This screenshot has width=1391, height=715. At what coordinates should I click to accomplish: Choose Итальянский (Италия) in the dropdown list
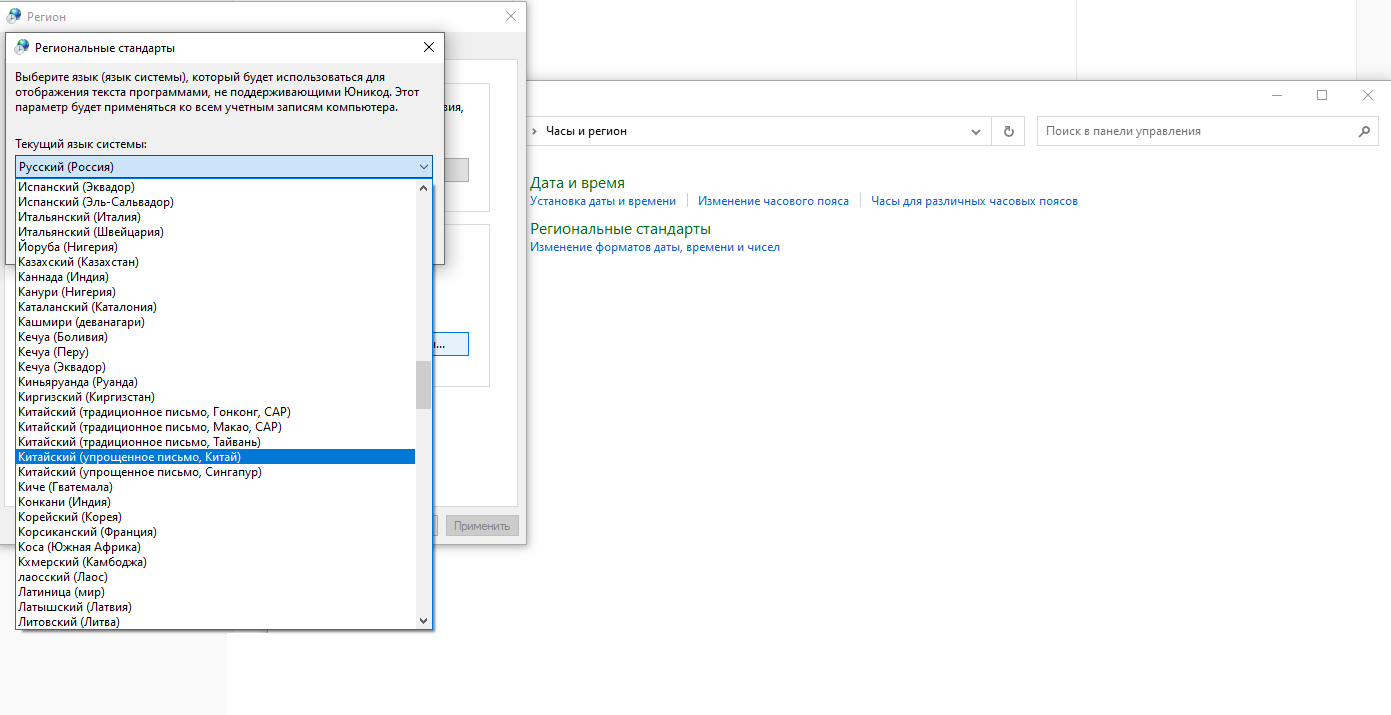(x=215, y=217)
